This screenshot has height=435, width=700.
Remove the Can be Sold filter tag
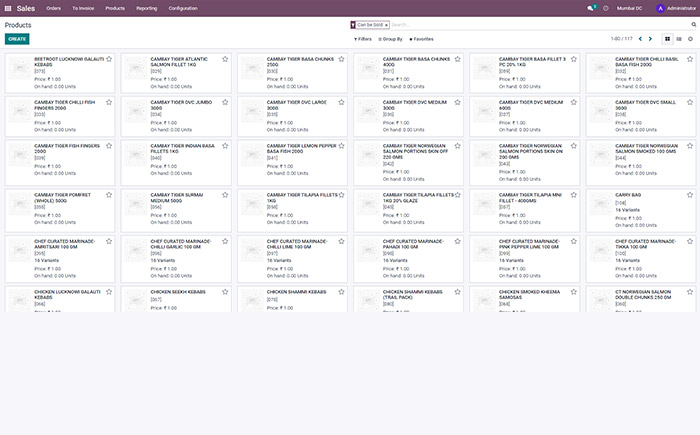[x=386, y=25]
